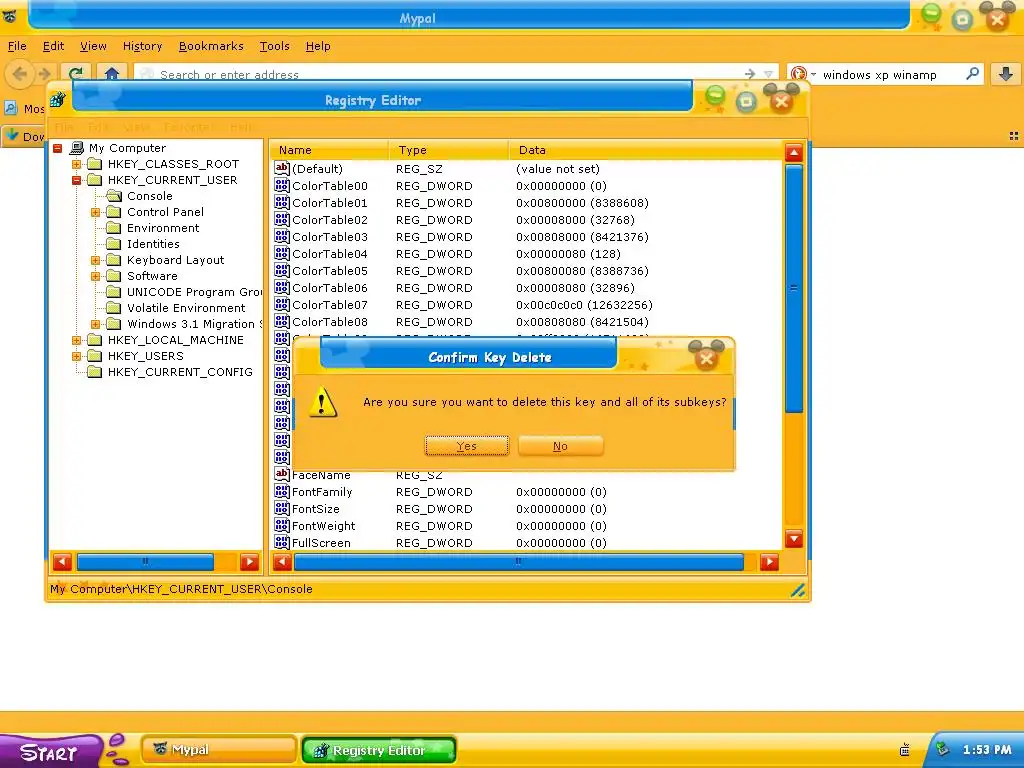Expand the HKEY_LOCAL_MACHINE node

click(x=76, y=340)
